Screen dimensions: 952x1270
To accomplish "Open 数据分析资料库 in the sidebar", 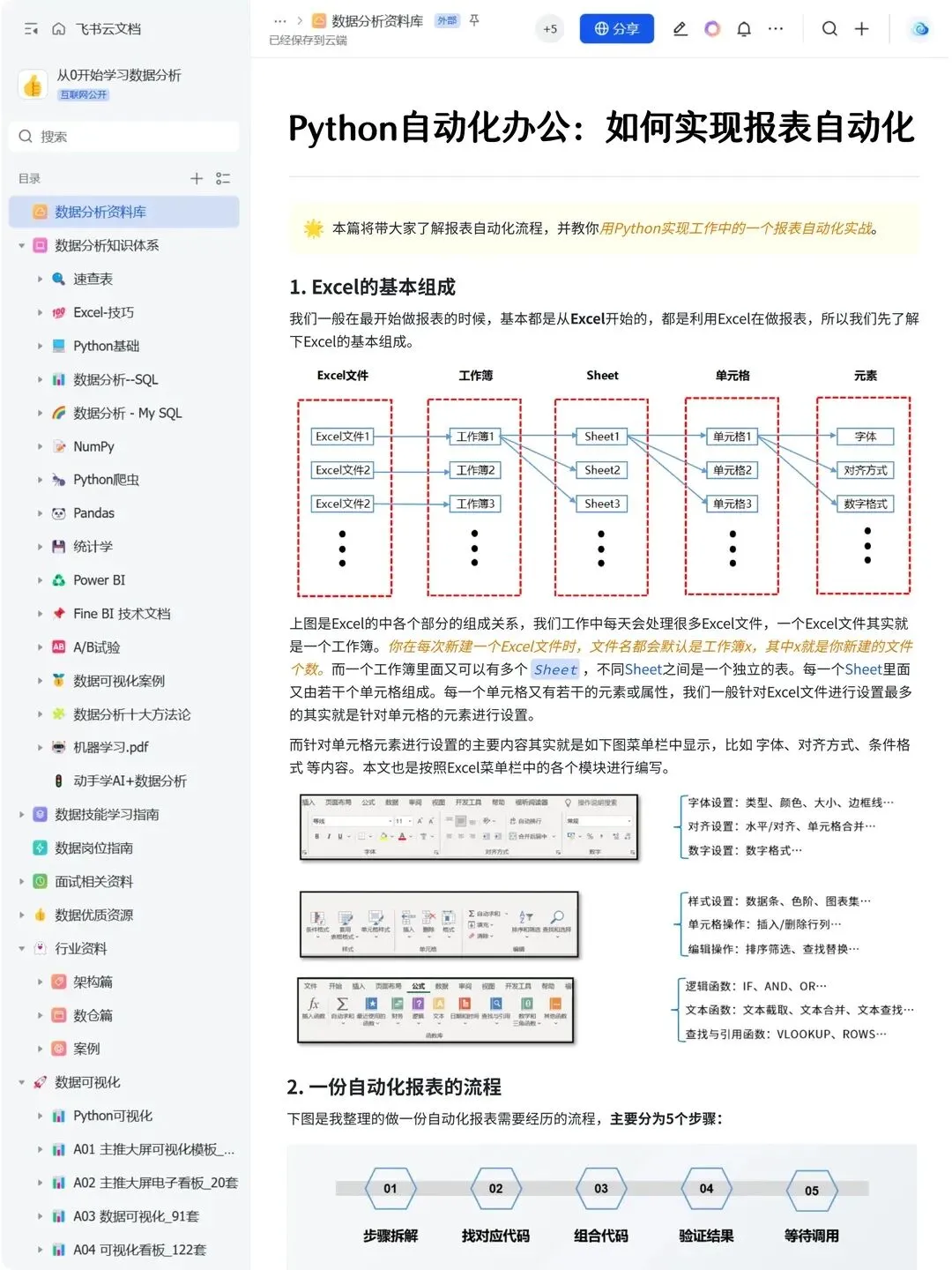I will coord(124,212).
